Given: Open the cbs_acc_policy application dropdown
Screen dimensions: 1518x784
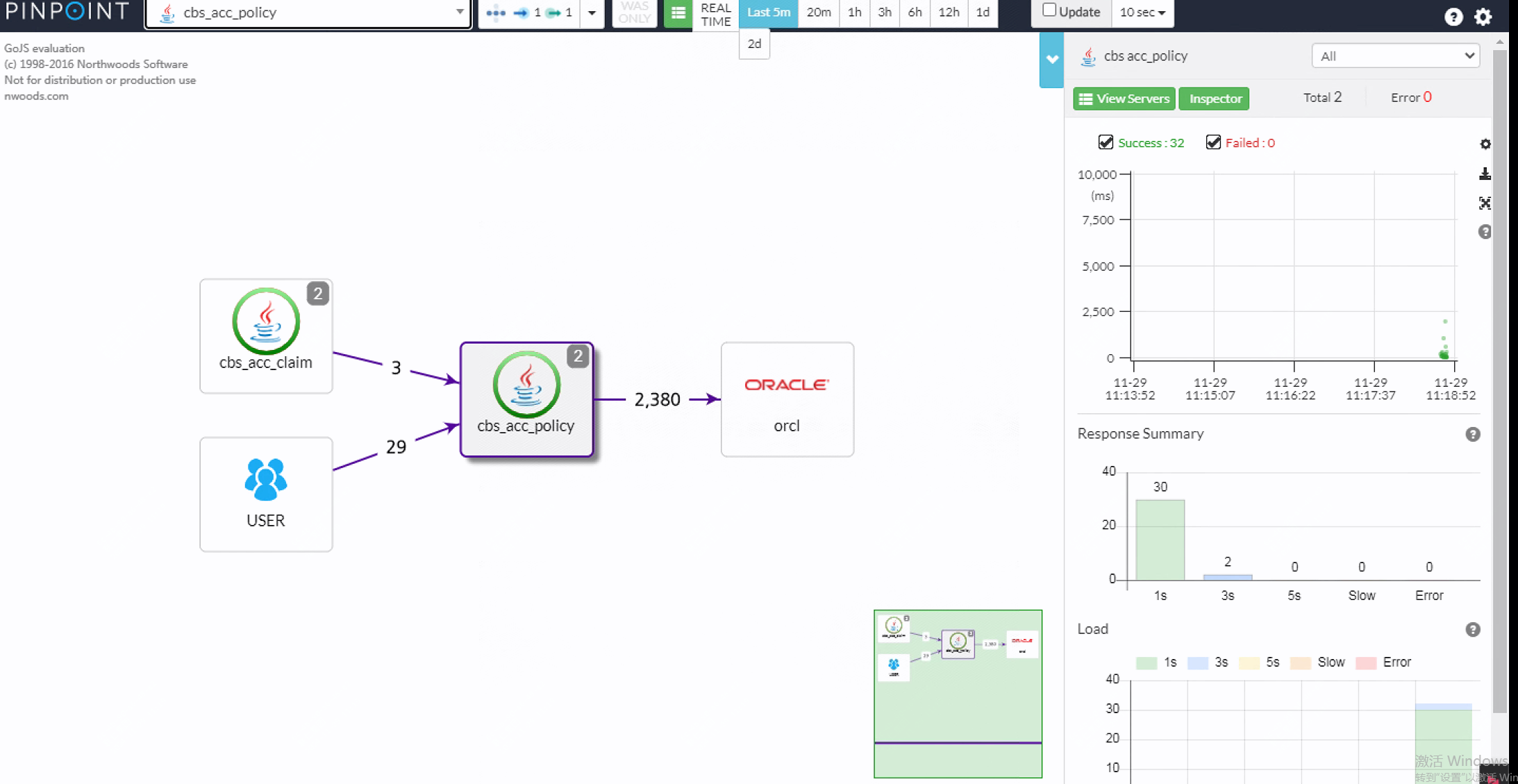Looking at the screenshot, I should 308,12.
